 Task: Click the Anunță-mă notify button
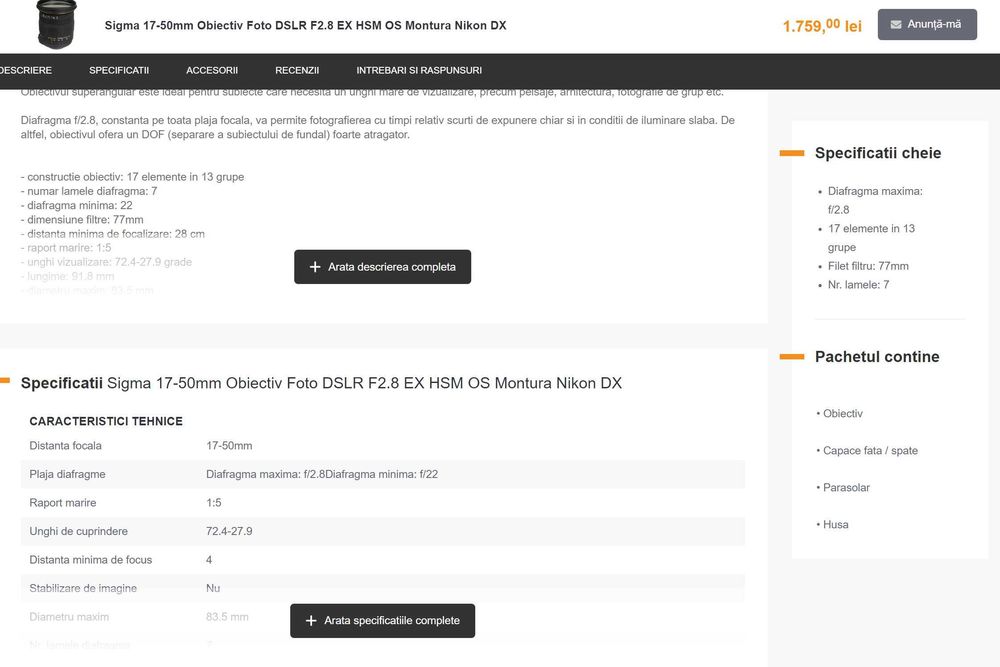(927, 24)
